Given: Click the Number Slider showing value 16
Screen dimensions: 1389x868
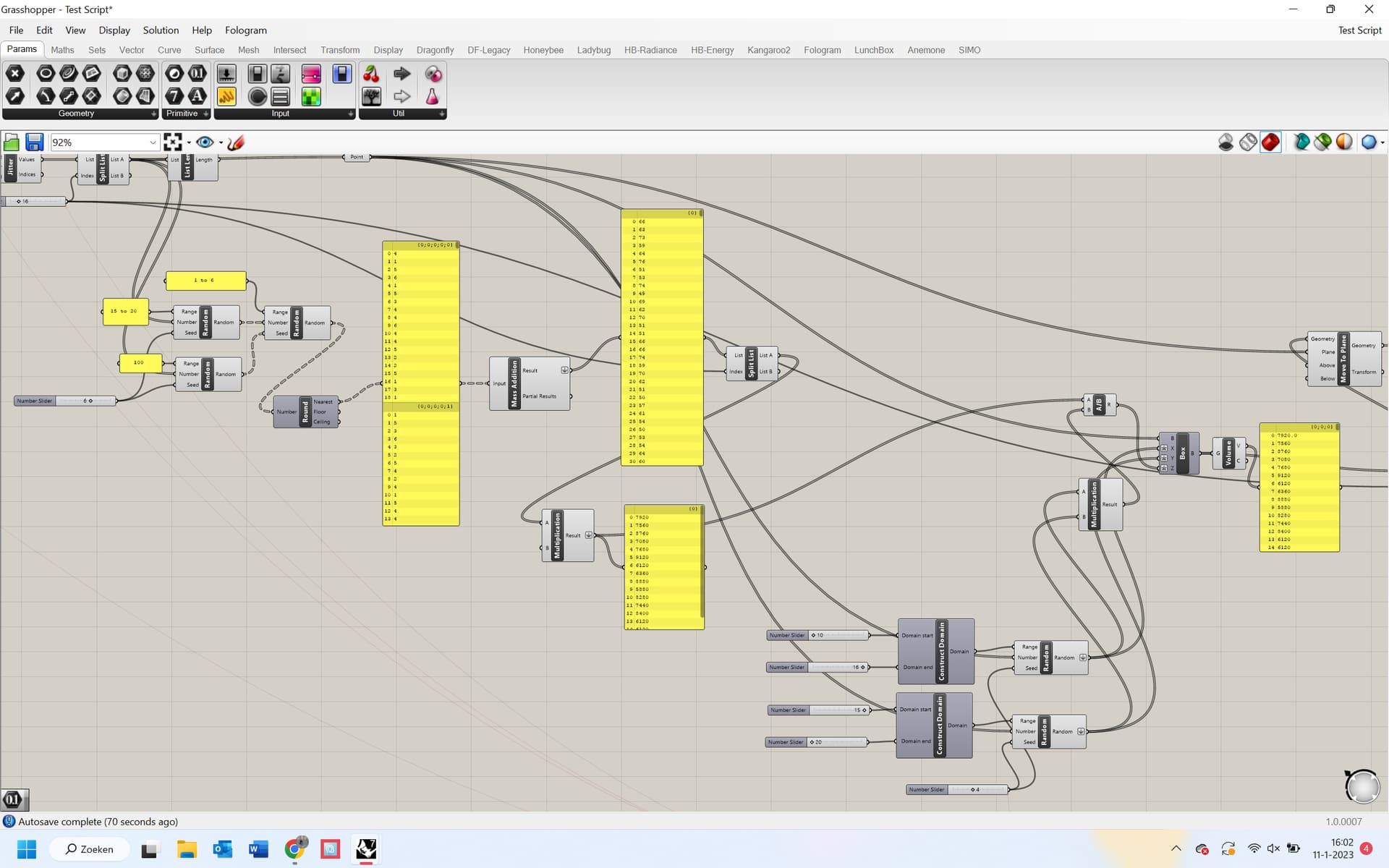Looking at the screenshot, I should (x=818, y=667).
